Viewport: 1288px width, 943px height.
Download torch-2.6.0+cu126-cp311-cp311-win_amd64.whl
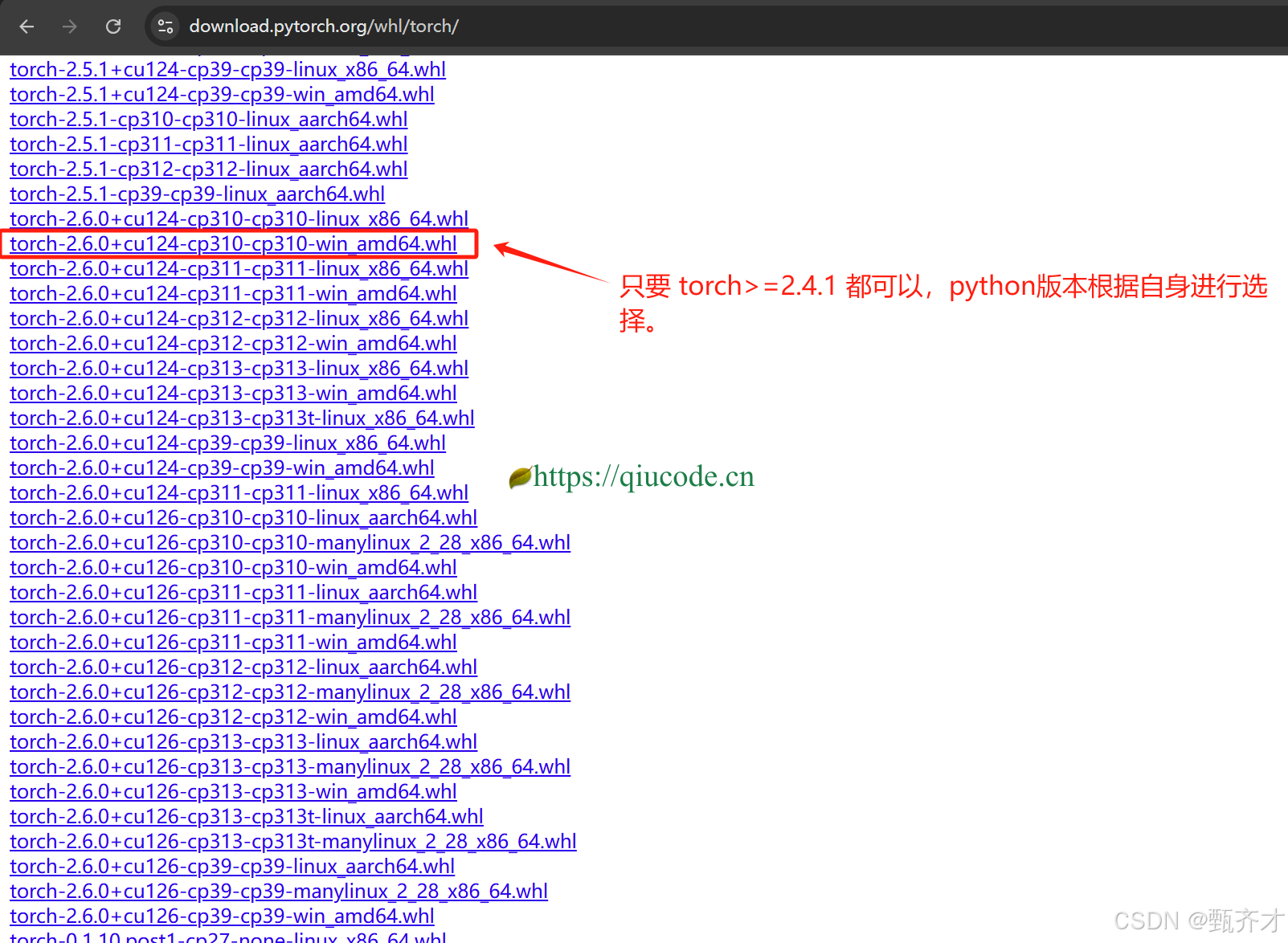click(233, 643)
